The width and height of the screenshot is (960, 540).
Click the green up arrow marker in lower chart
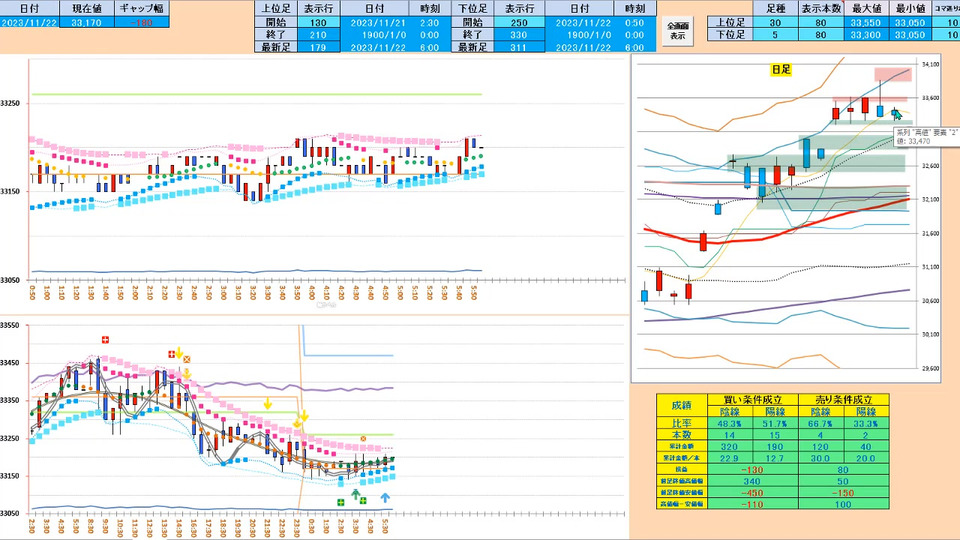[355, 494]
